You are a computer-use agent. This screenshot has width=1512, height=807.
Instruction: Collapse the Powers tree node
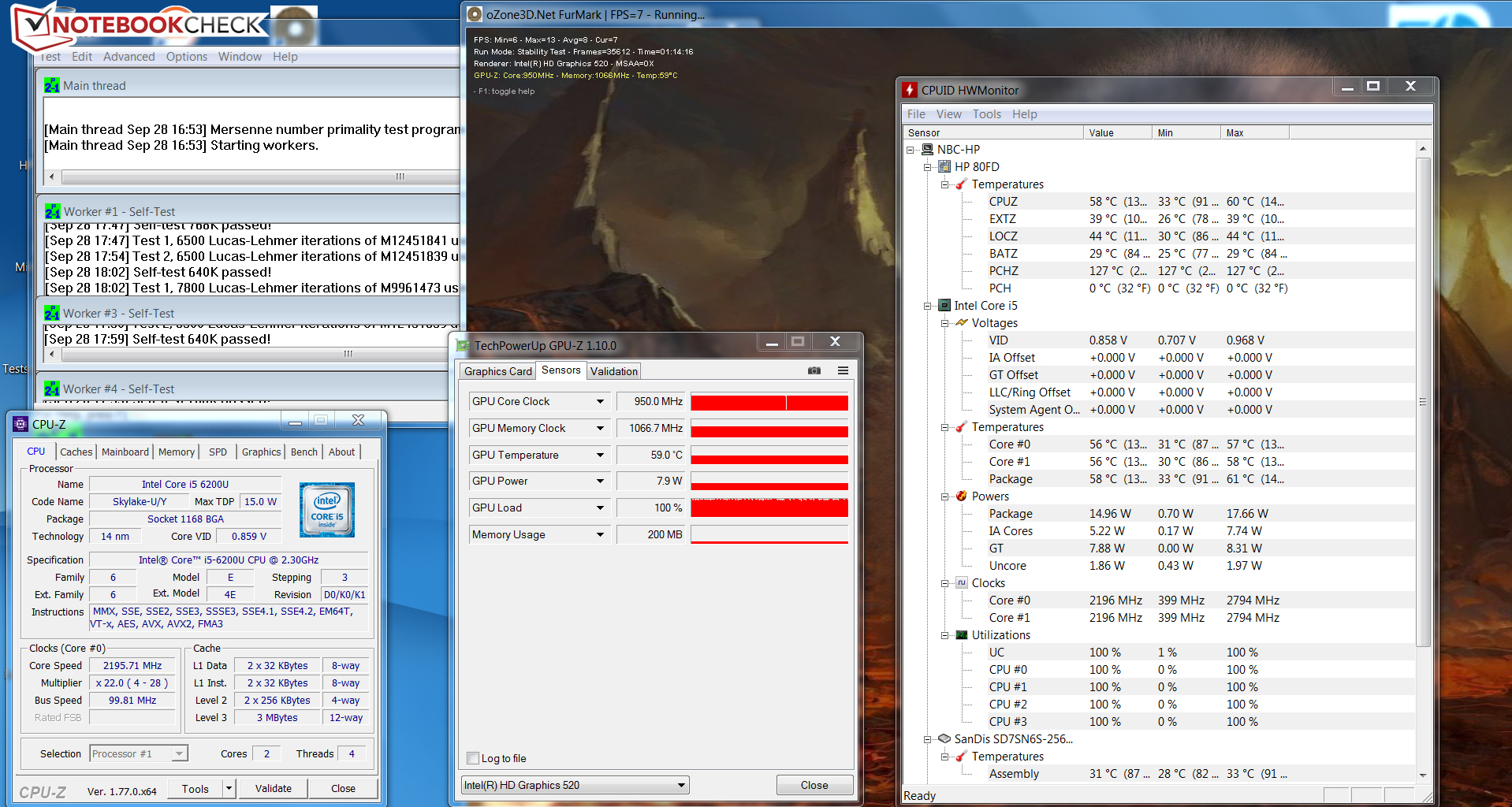(x=945, y=496)
